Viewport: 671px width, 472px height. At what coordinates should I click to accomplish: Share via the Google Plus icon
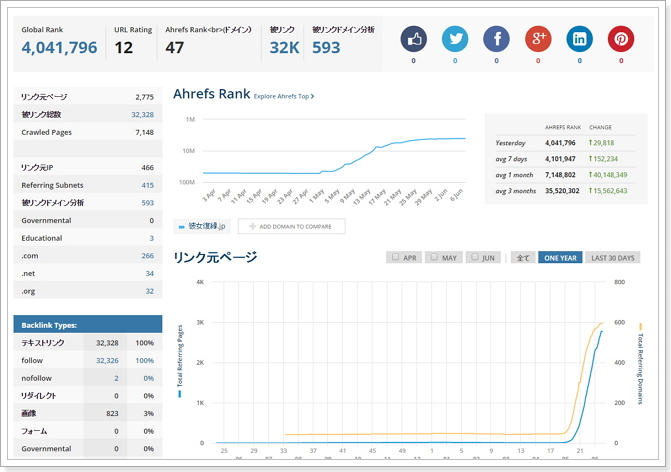(538, 39)
